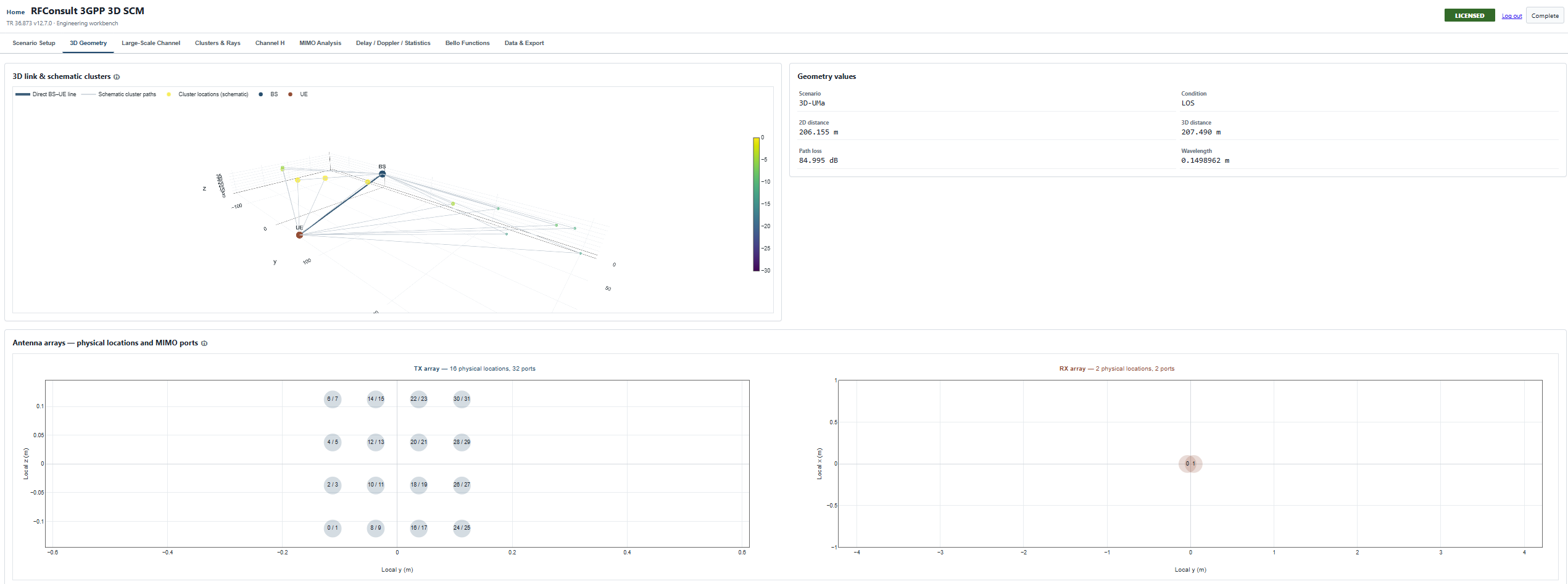This screenshot has height=584, width=1568.
Task: Toggle 'Direct BS–UE line' legend entry
Action: (x=46, y=94)
